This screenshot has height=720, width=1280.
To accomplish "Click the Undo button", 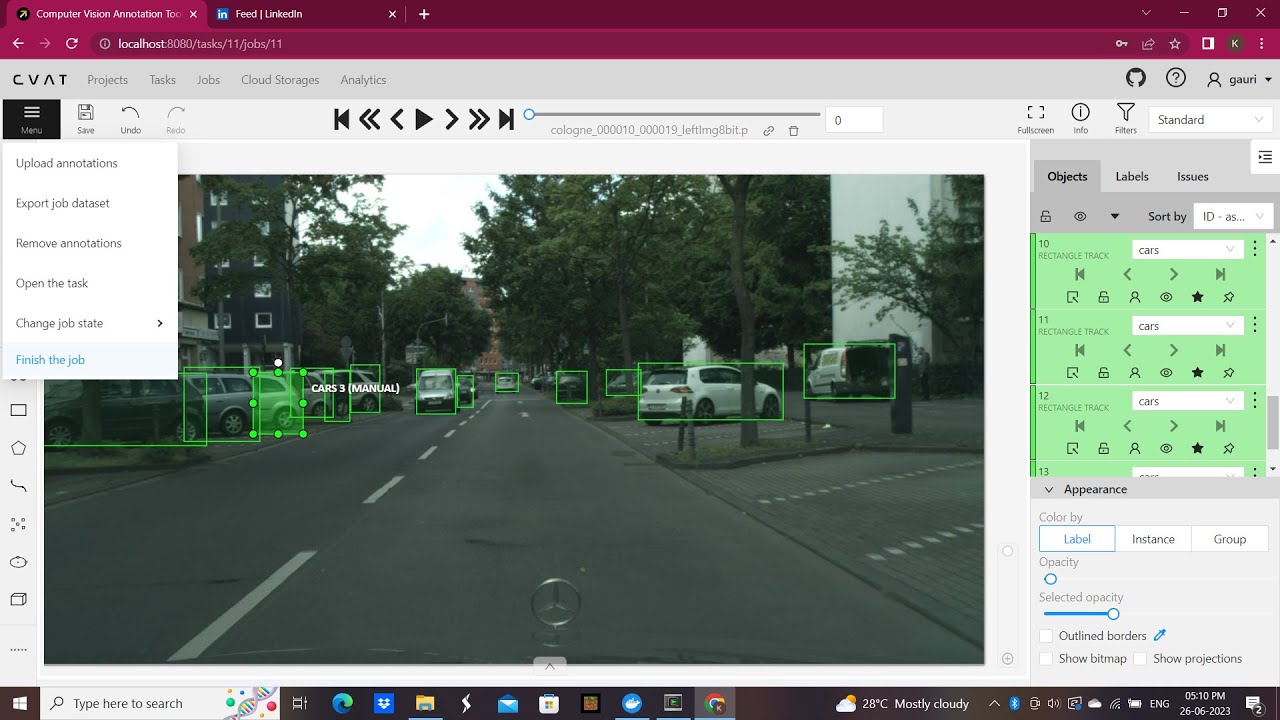I will 130,119.
